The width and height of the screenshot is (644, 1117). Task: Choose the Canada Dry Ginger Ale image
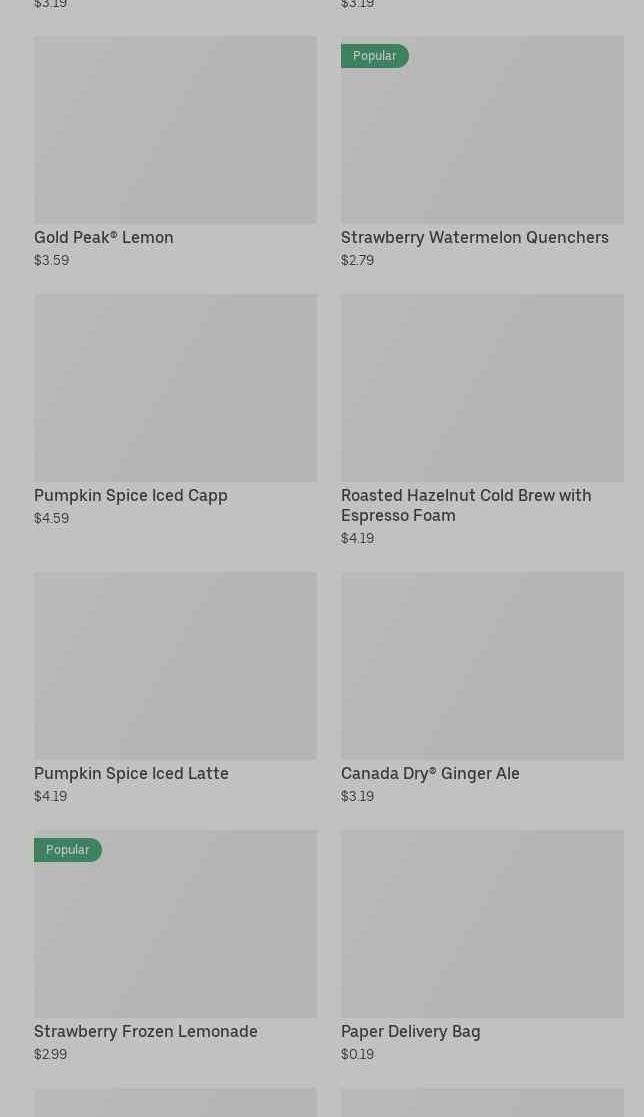point(482,665)
